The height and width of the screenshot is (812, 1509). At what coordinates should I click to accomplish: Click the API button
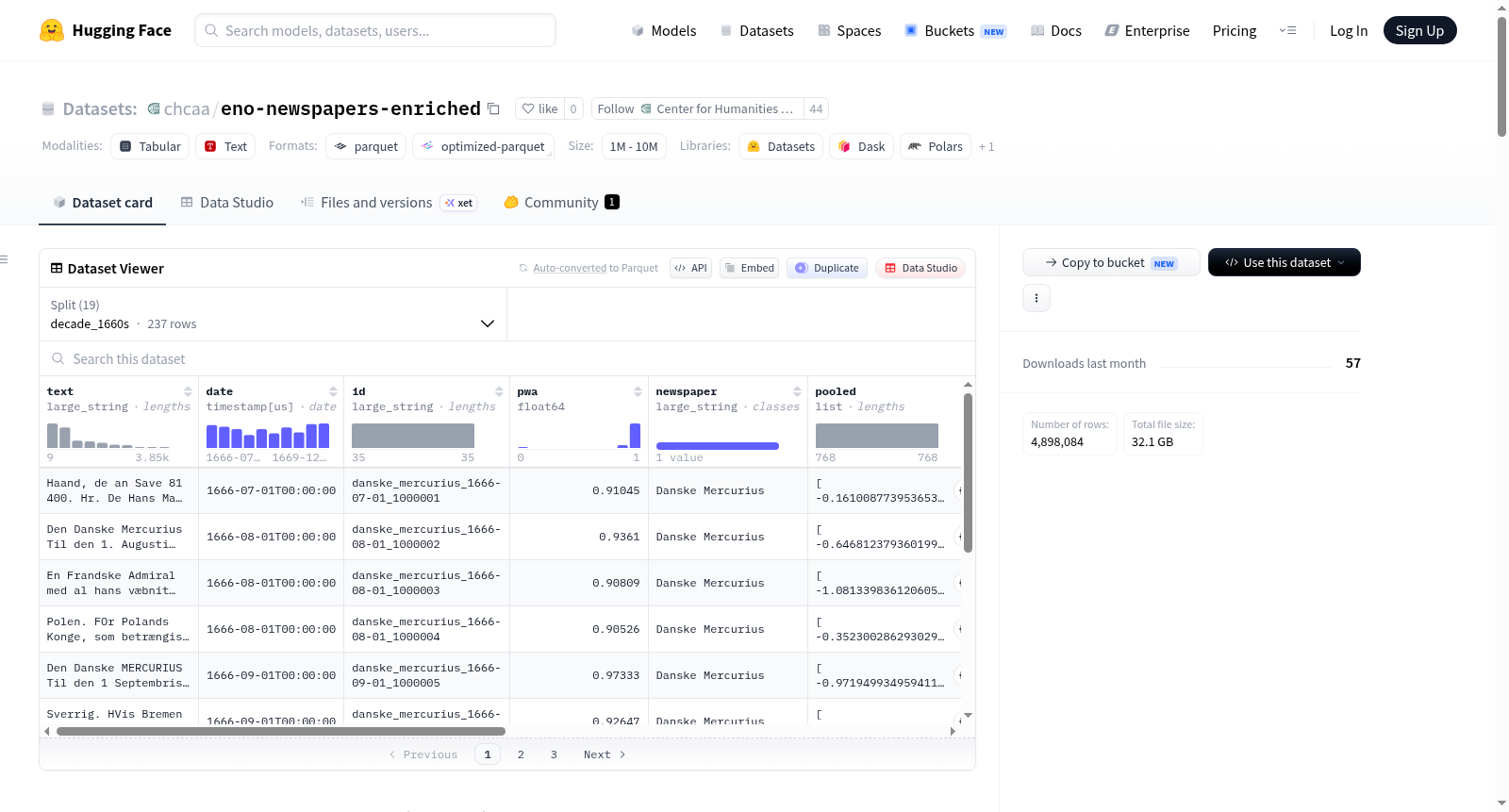[x=691, y=268]
